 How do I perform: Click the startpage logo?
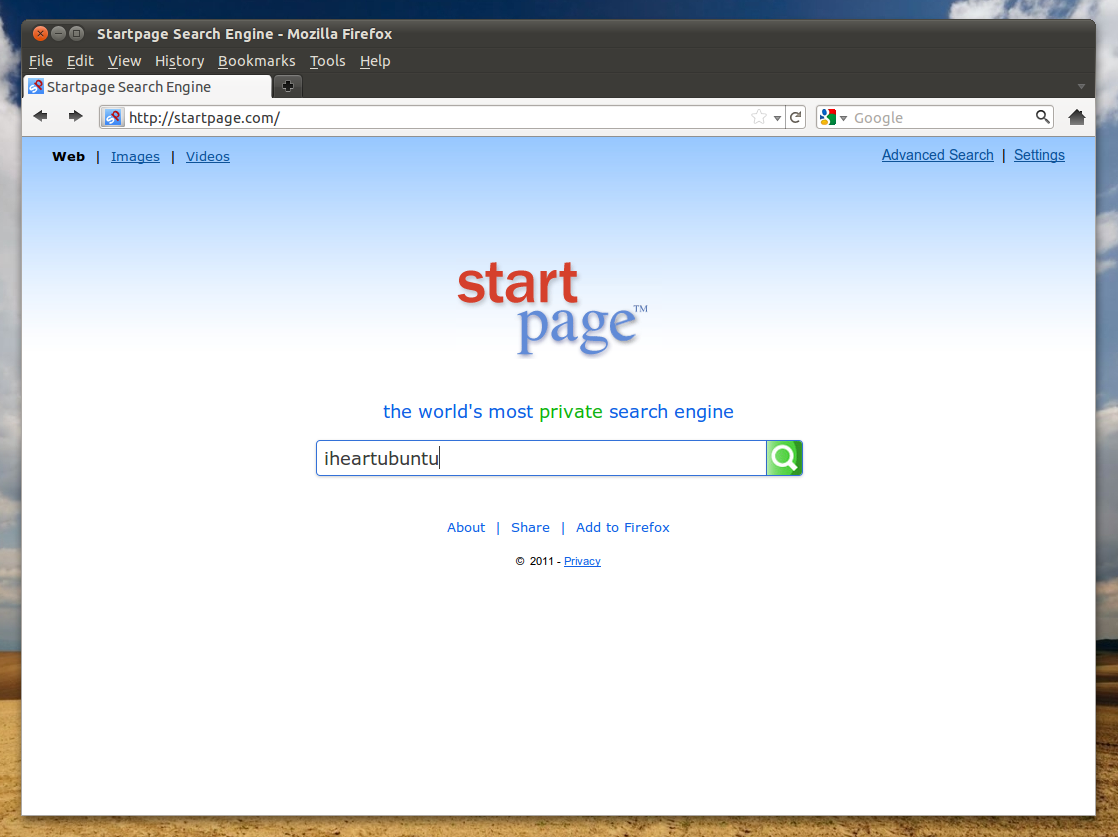tap(553, 308)
